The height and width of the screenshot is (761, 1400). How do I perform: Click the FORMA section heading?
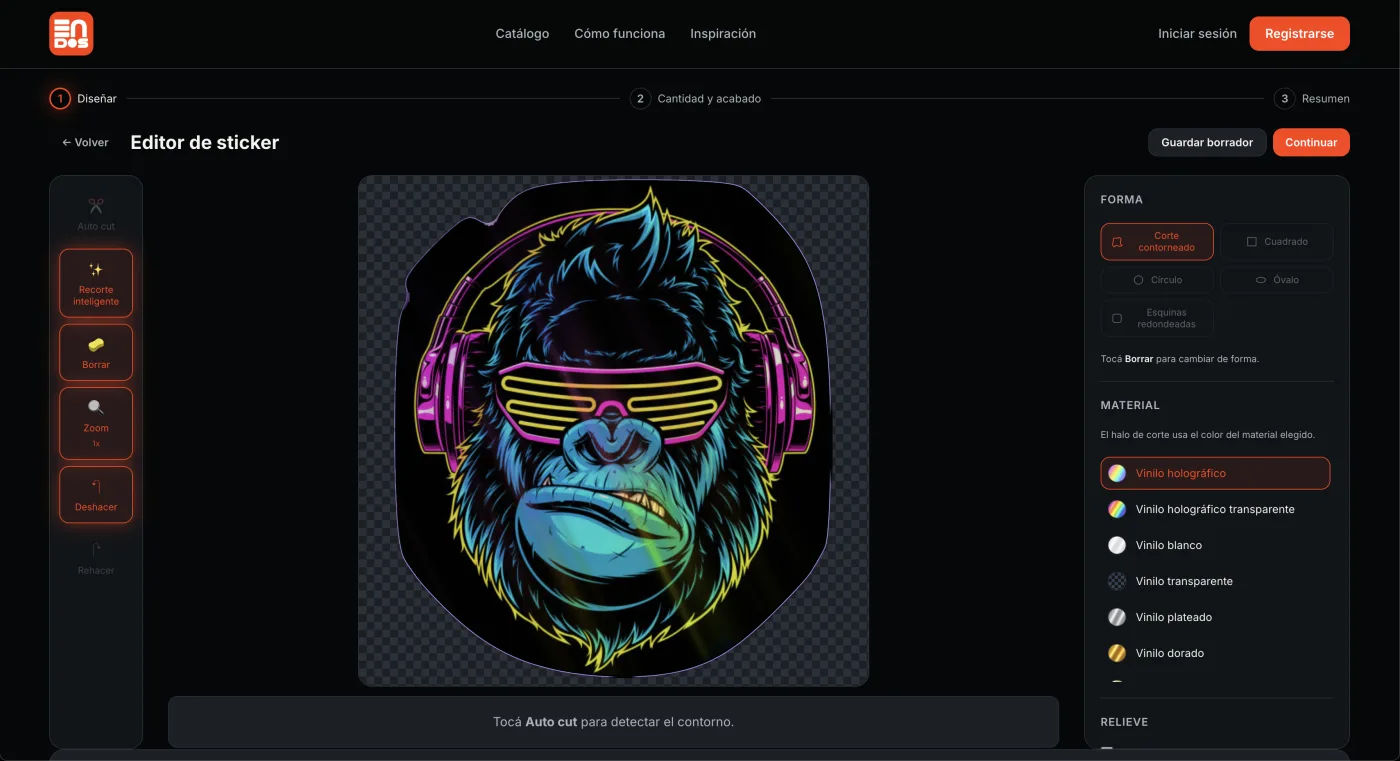coord(1122,200)
